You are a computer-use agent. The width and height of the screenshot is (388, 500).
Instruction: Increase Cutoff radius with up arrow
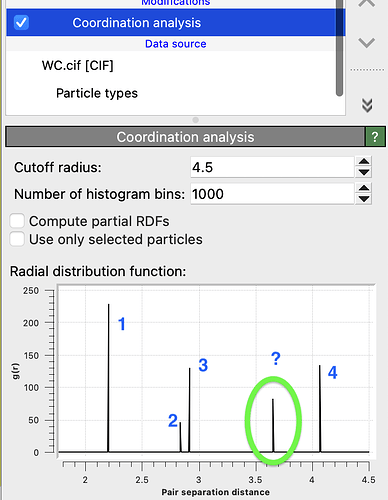(x=364, y=162)
